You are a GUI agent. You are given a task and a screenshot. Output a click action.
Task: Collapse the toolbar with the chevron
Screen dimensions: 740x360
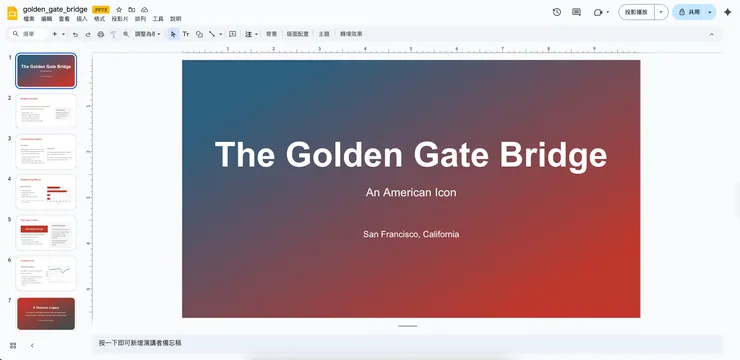coord(712,34)
